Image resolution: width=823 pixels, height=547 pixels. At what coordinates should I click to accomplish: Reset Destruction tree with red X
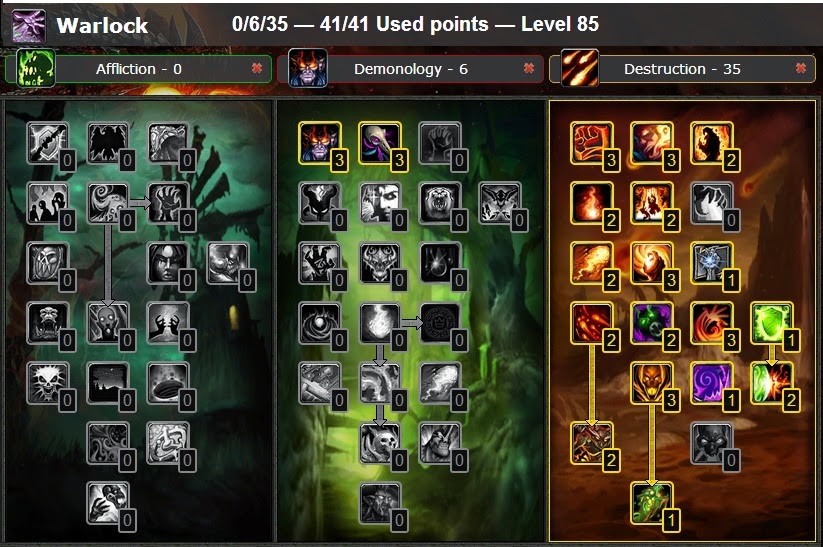[x=800, y=68]
